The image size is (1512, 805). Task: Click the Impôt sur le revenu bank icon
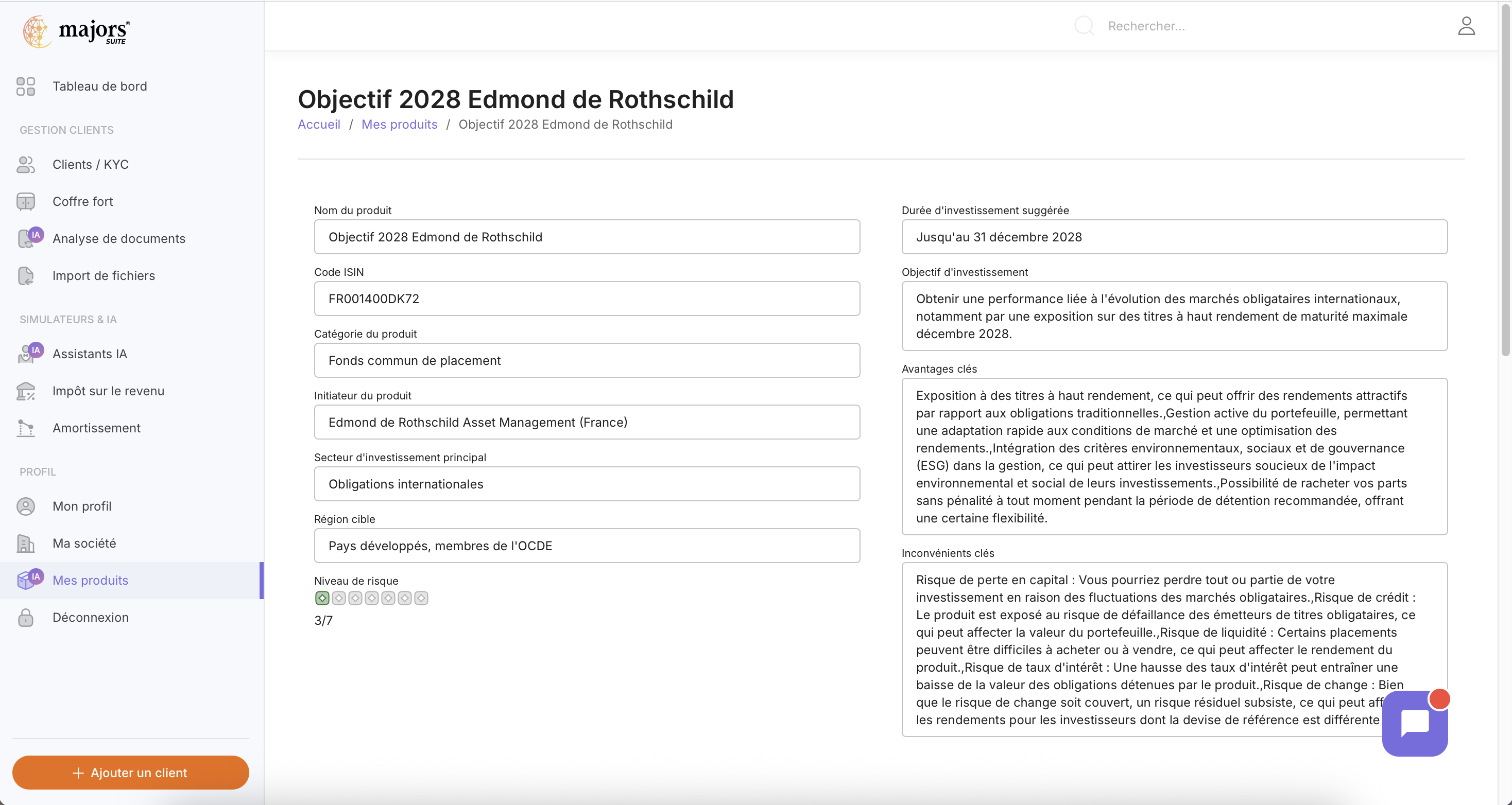25,391
